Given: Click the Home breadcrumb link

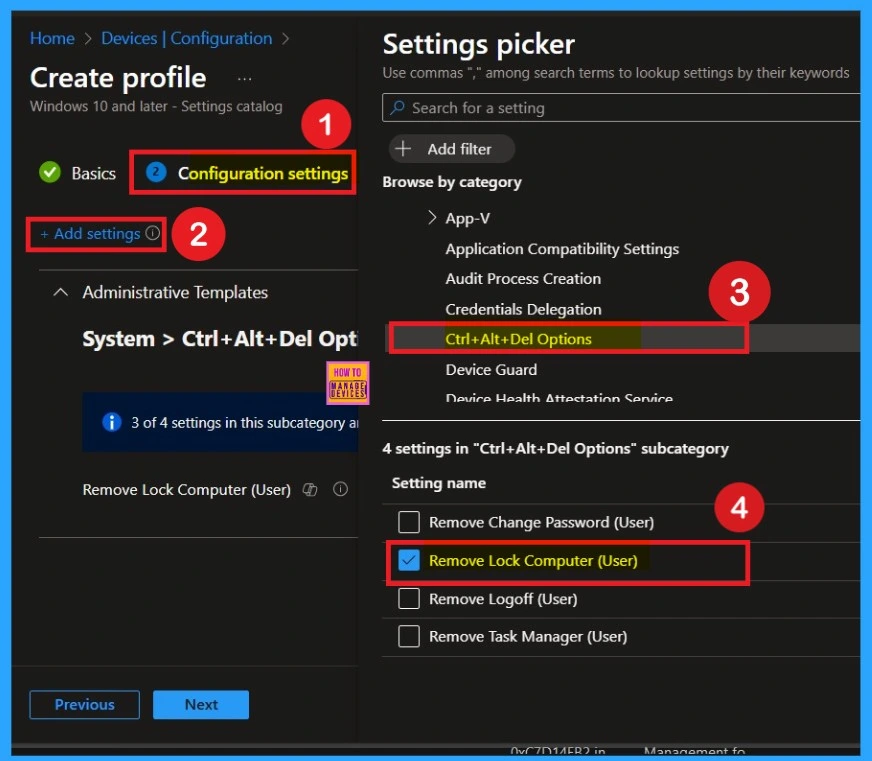Looking at the screenshot, I should coord(52,38).
